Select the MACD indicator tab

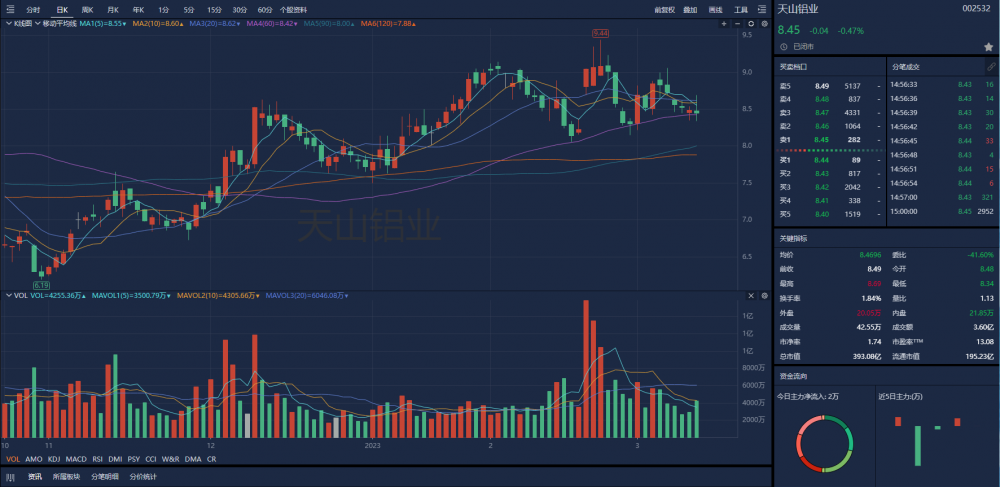(75, 459)
